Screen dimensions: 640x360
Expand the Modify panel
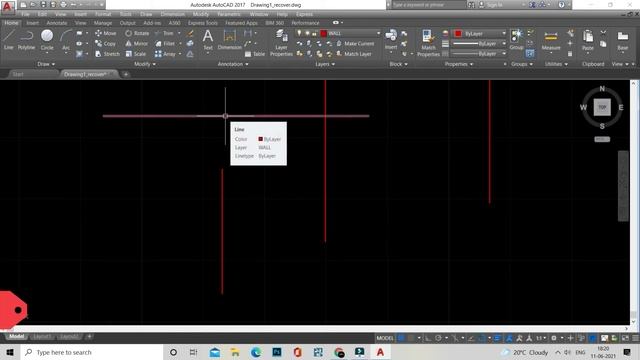click(145, 64)
